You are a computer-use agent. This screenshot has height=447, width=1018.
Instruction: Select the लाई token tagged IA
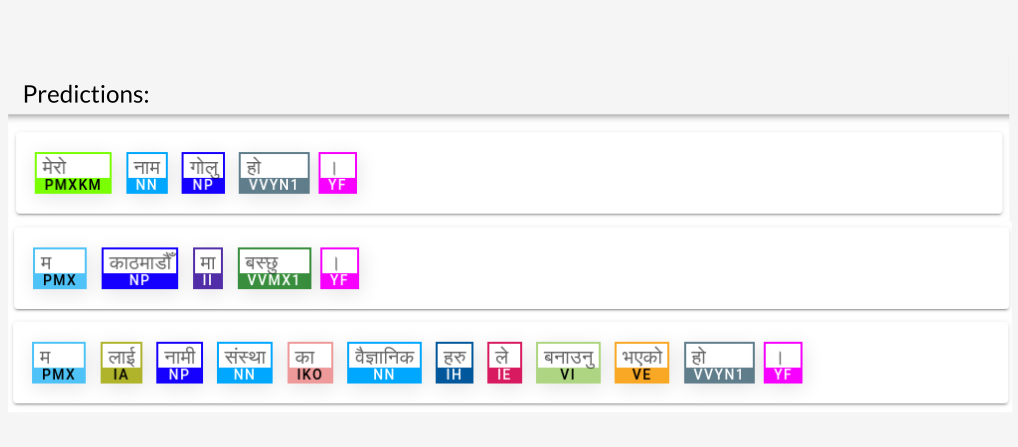[x=121, y=363]
